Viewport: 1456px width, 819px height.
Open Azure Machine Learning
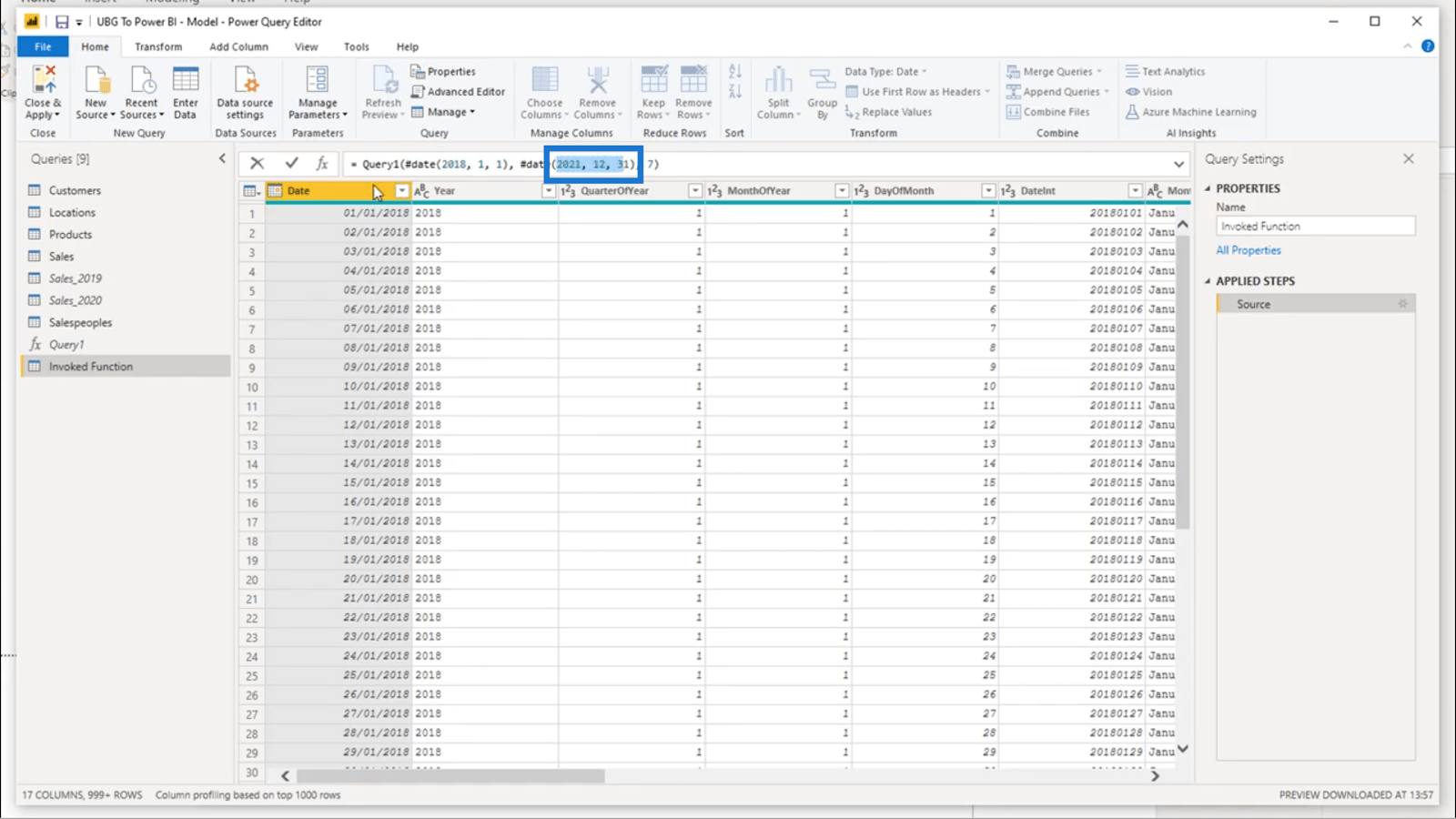(1191, 112)
